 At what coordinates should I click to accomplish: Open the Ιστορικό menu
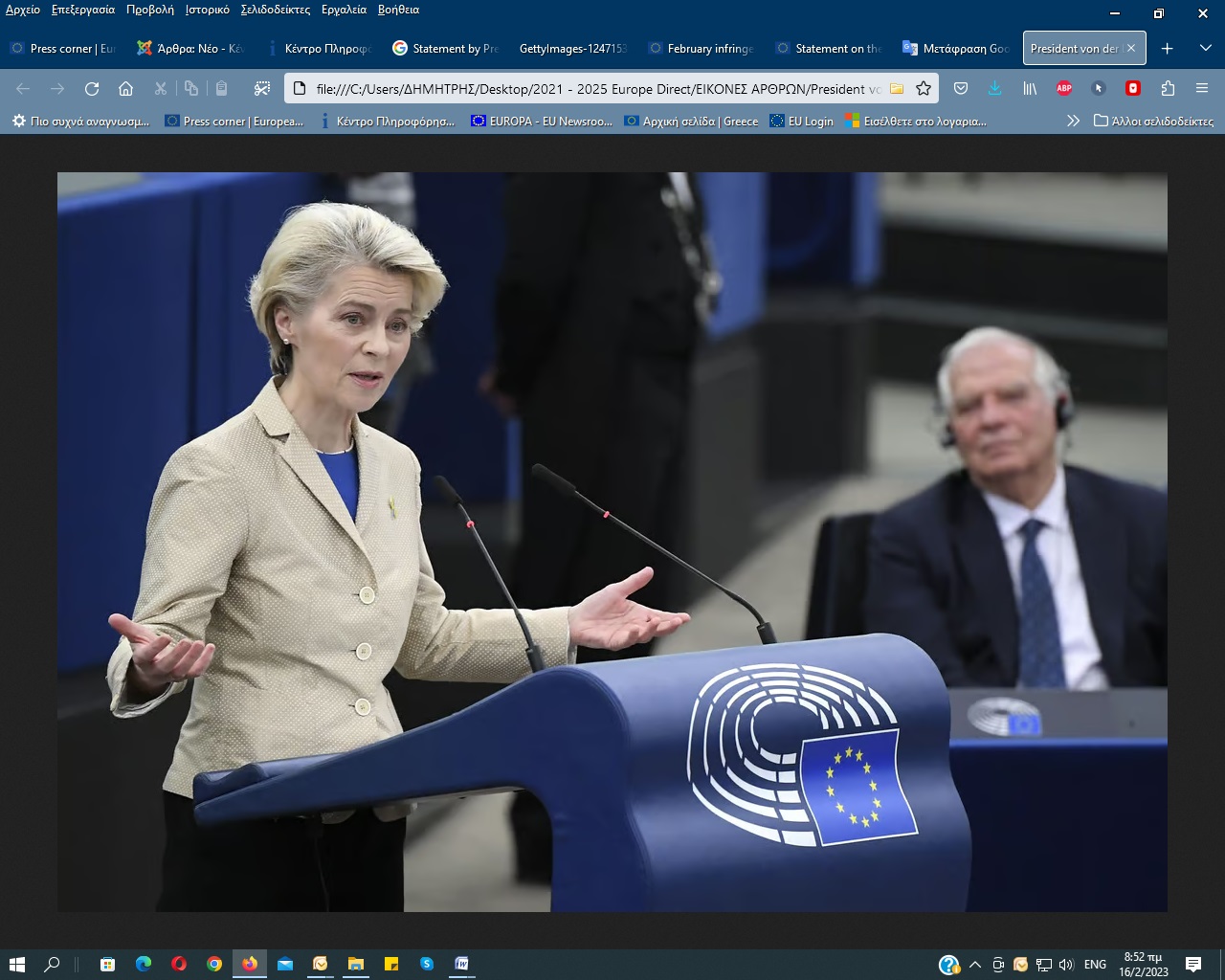click(207, 10)
